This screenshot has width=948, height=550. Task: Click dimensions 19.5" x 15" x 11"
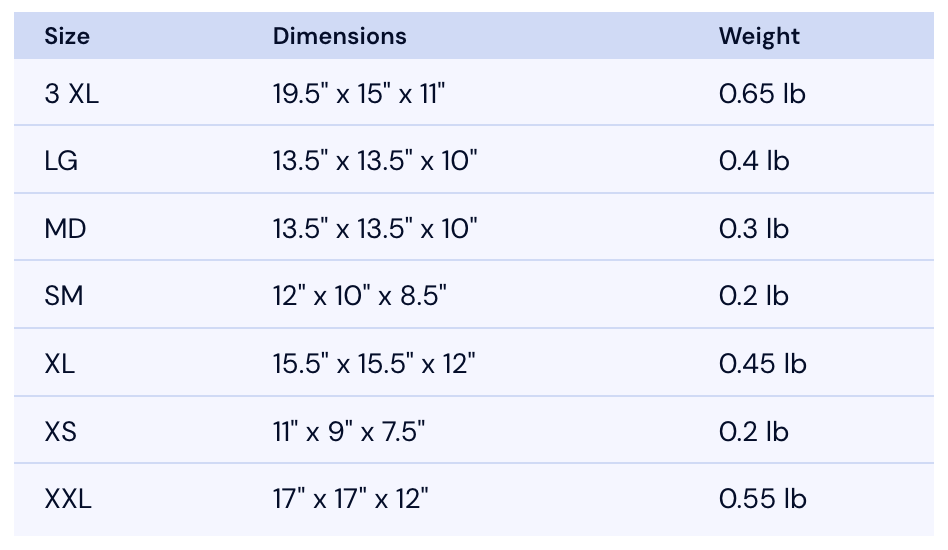(x=359, y=94)
